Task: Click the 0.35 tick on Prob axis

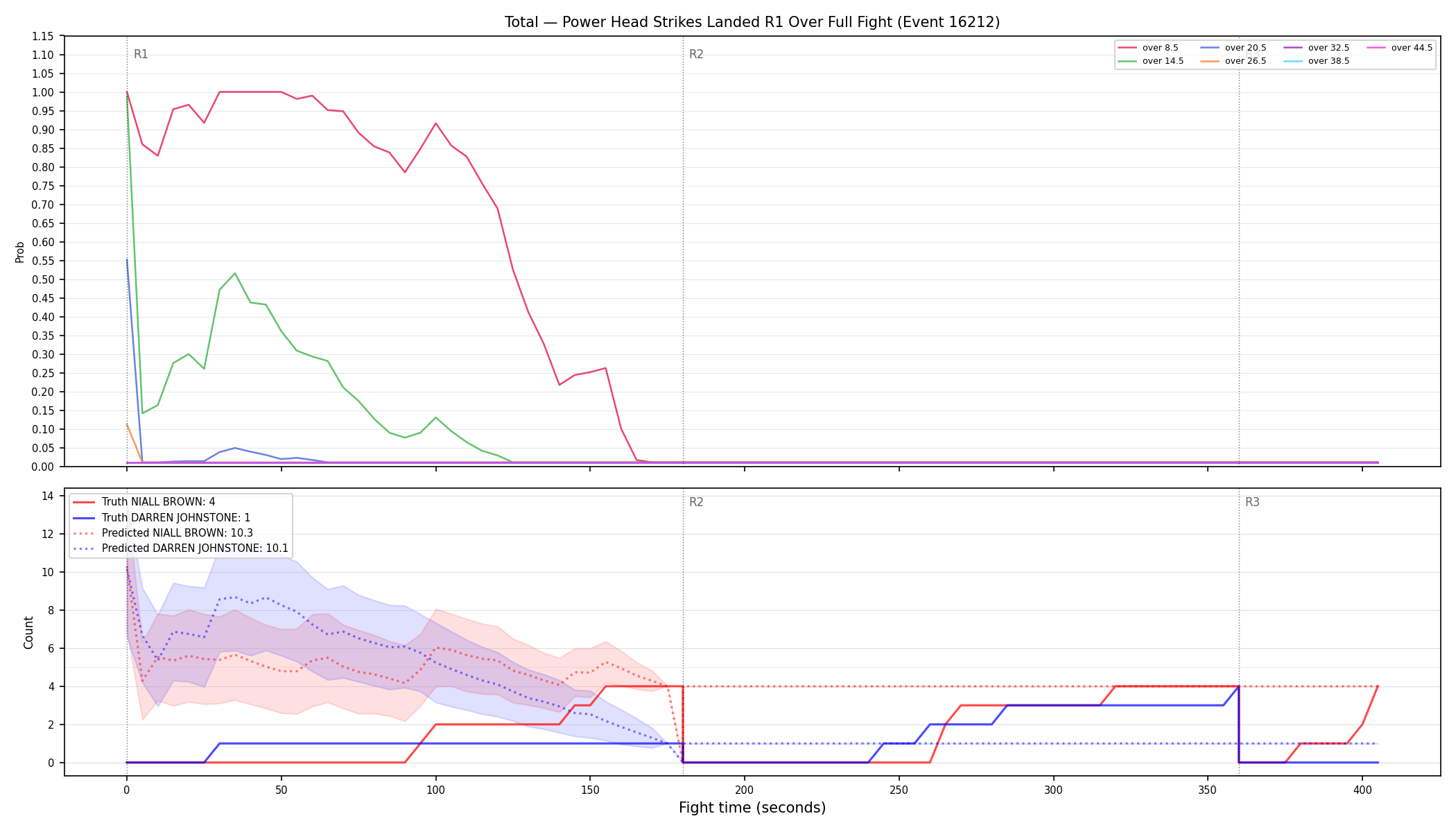Action: click(43, 336)
